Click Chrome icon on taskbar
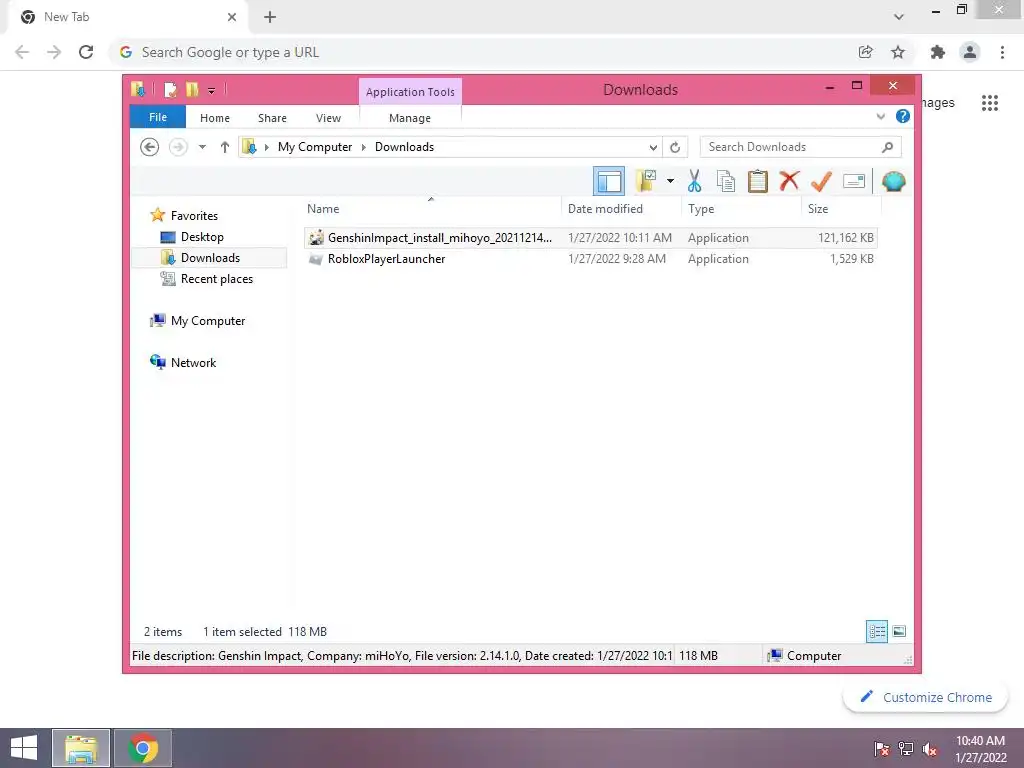 (x=143, y=748)
